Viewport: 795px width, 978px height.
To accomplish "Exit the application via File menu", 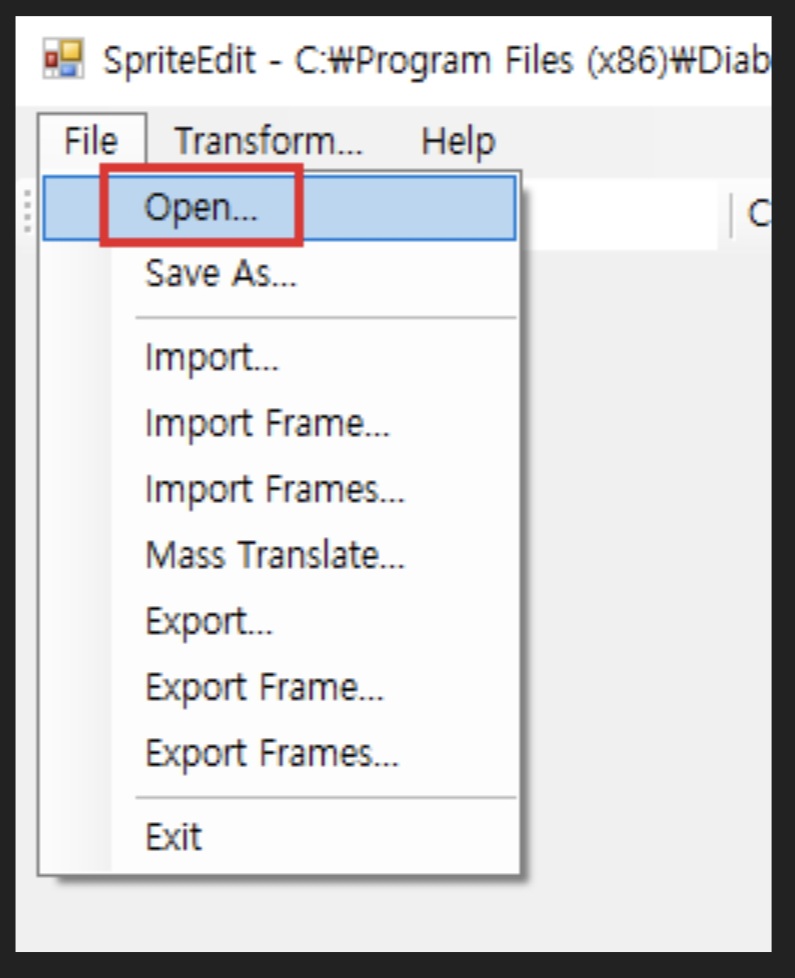I will tap(173, 836).
